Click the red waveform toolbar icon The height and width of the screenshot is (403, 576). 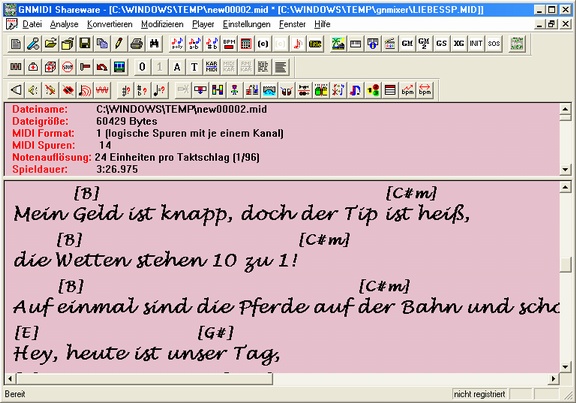point(102,90)
